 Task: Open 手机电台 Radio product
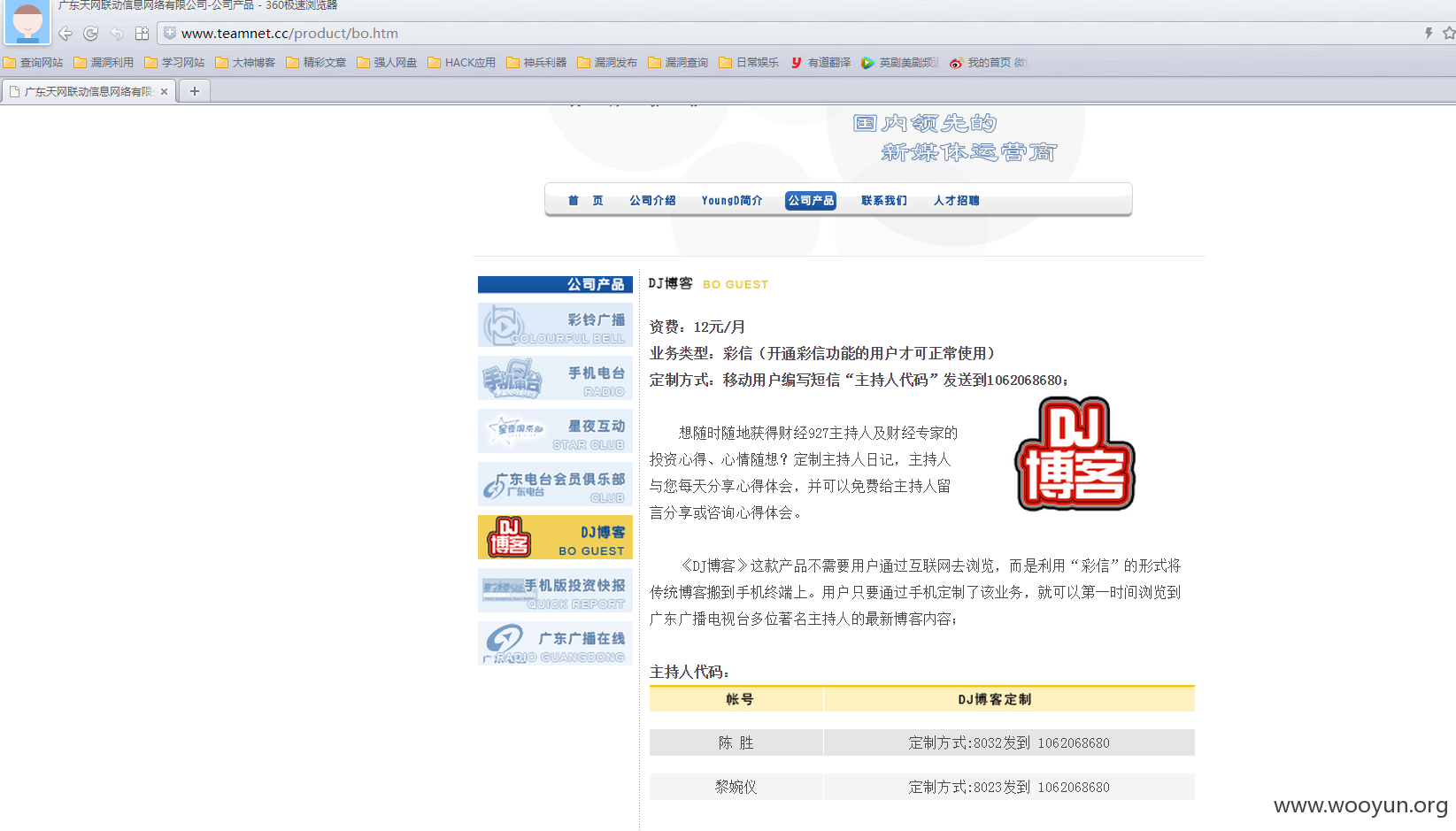pos(555,378)
